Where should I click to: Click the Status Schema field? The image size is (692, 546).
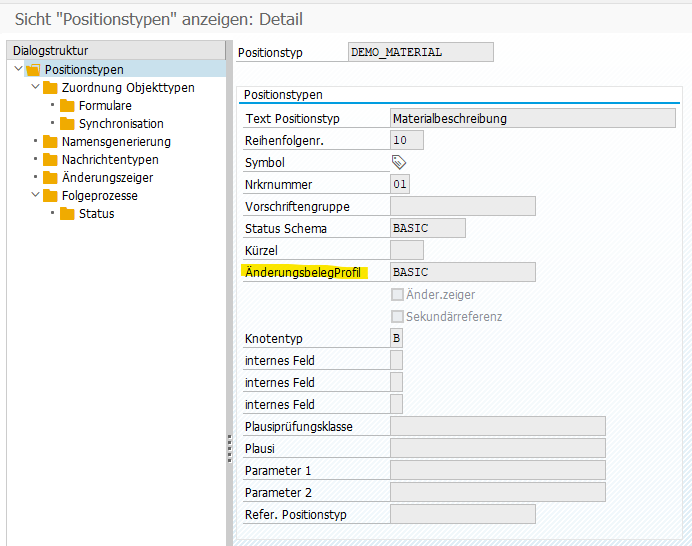tap(428, 228)
